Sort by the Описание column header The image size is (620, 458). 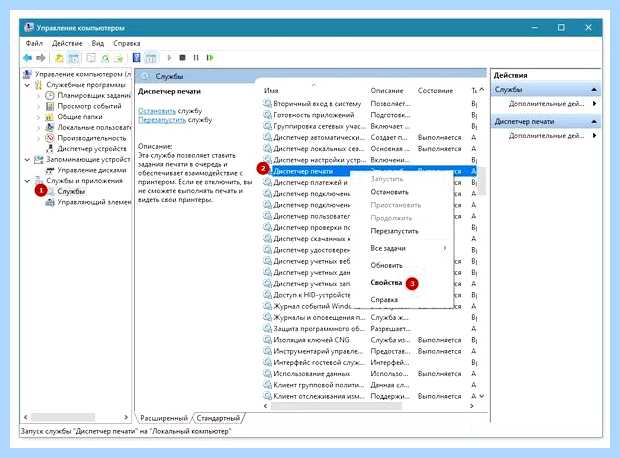point(387,91)
